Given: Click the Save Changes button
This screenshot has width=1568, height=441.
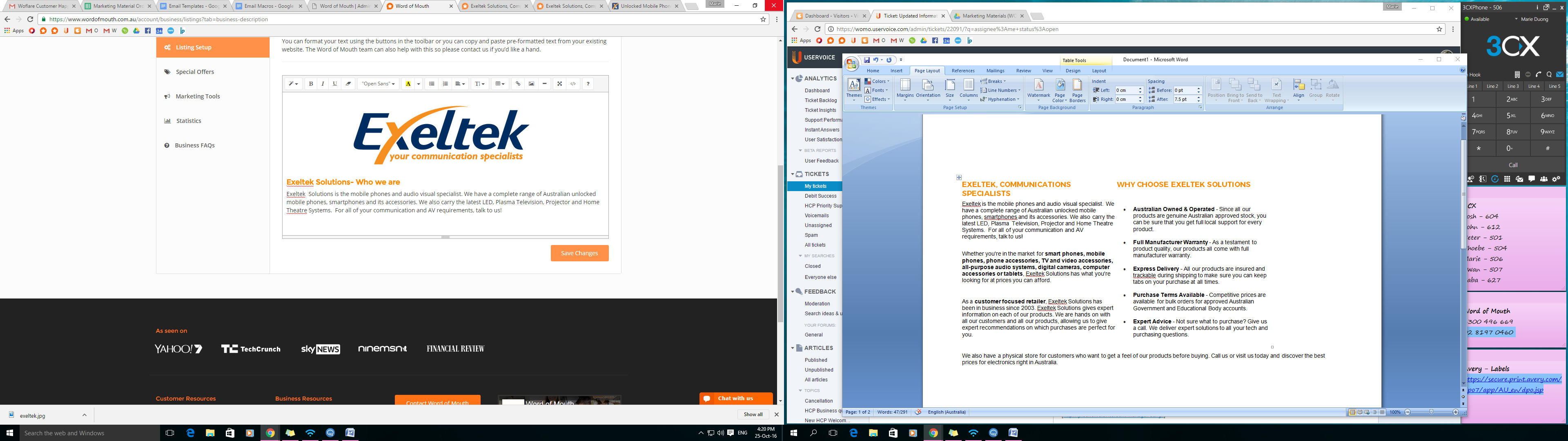Looking at the screenshot, I should pos(579,254).
